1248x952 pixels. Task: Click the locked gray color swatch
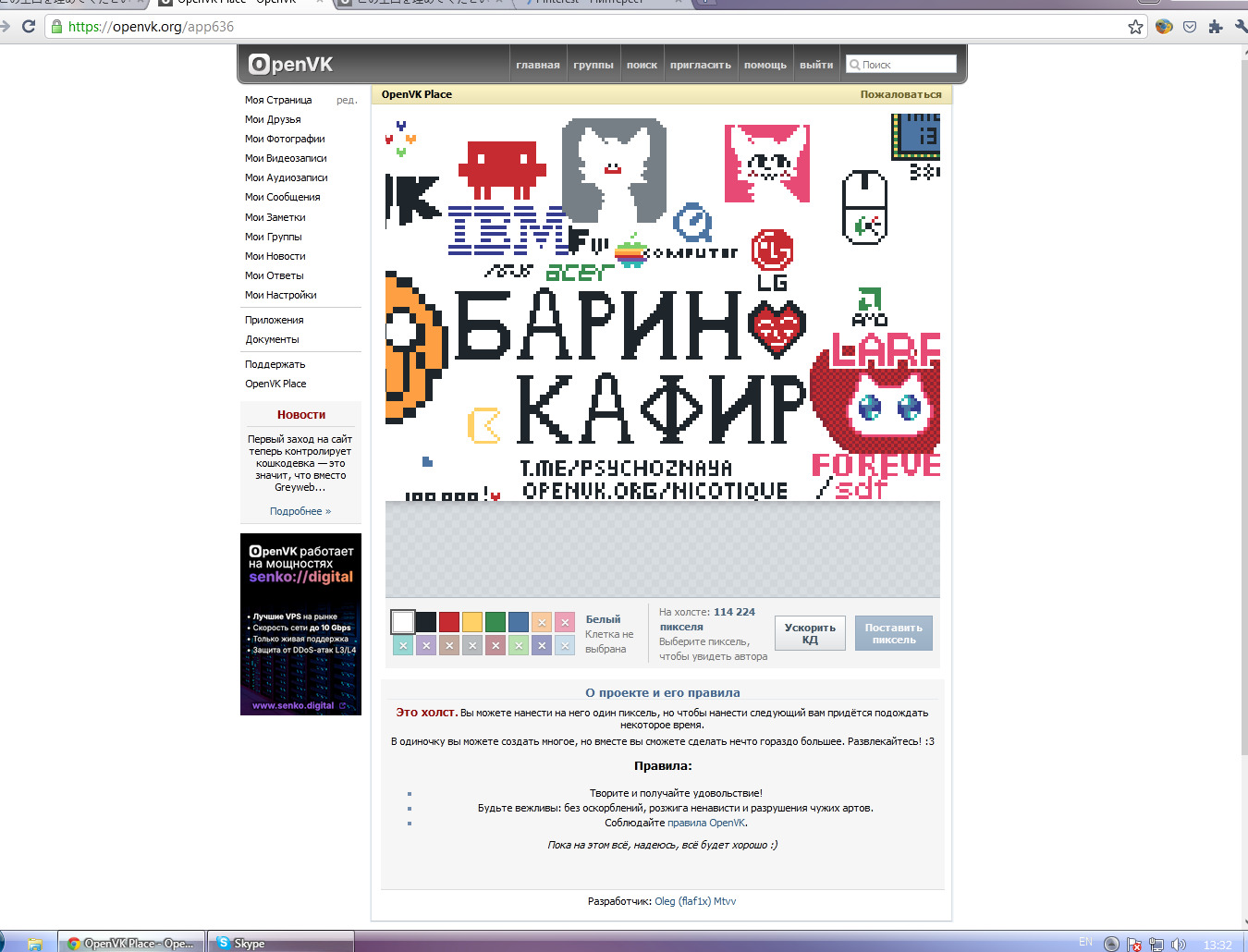(x=472, y=645)
